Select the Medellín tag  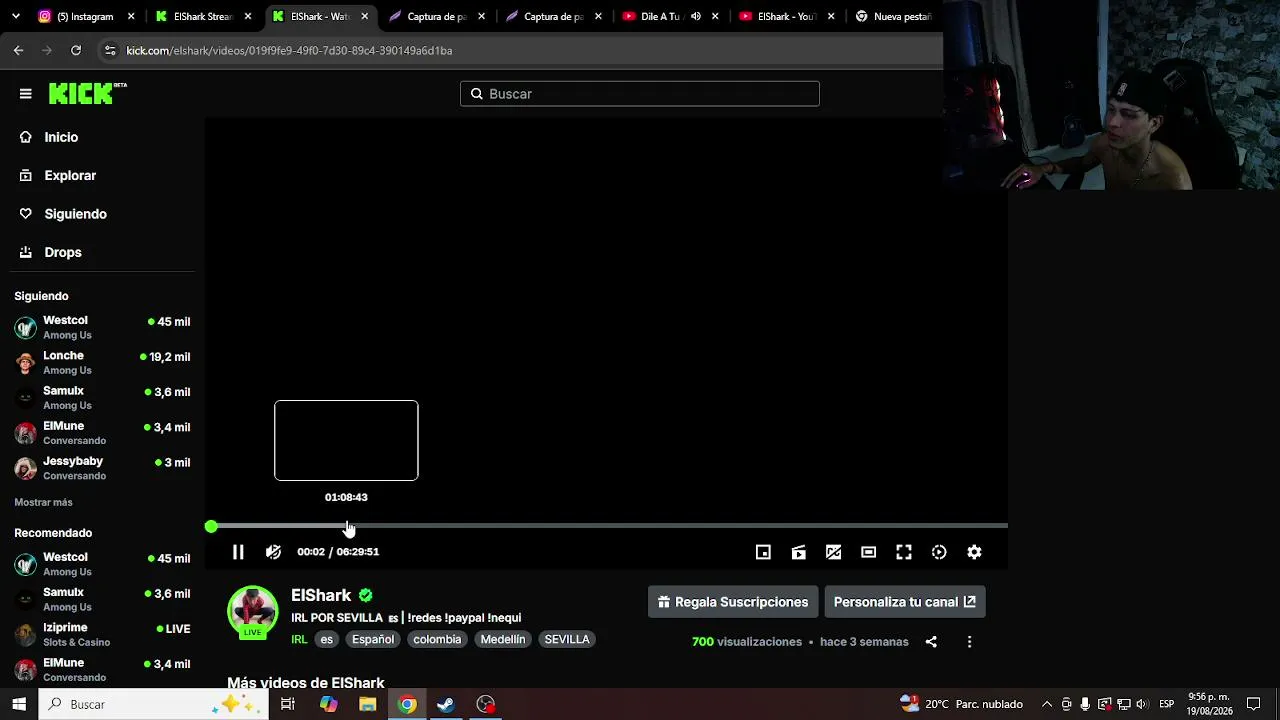click(503, 639)
